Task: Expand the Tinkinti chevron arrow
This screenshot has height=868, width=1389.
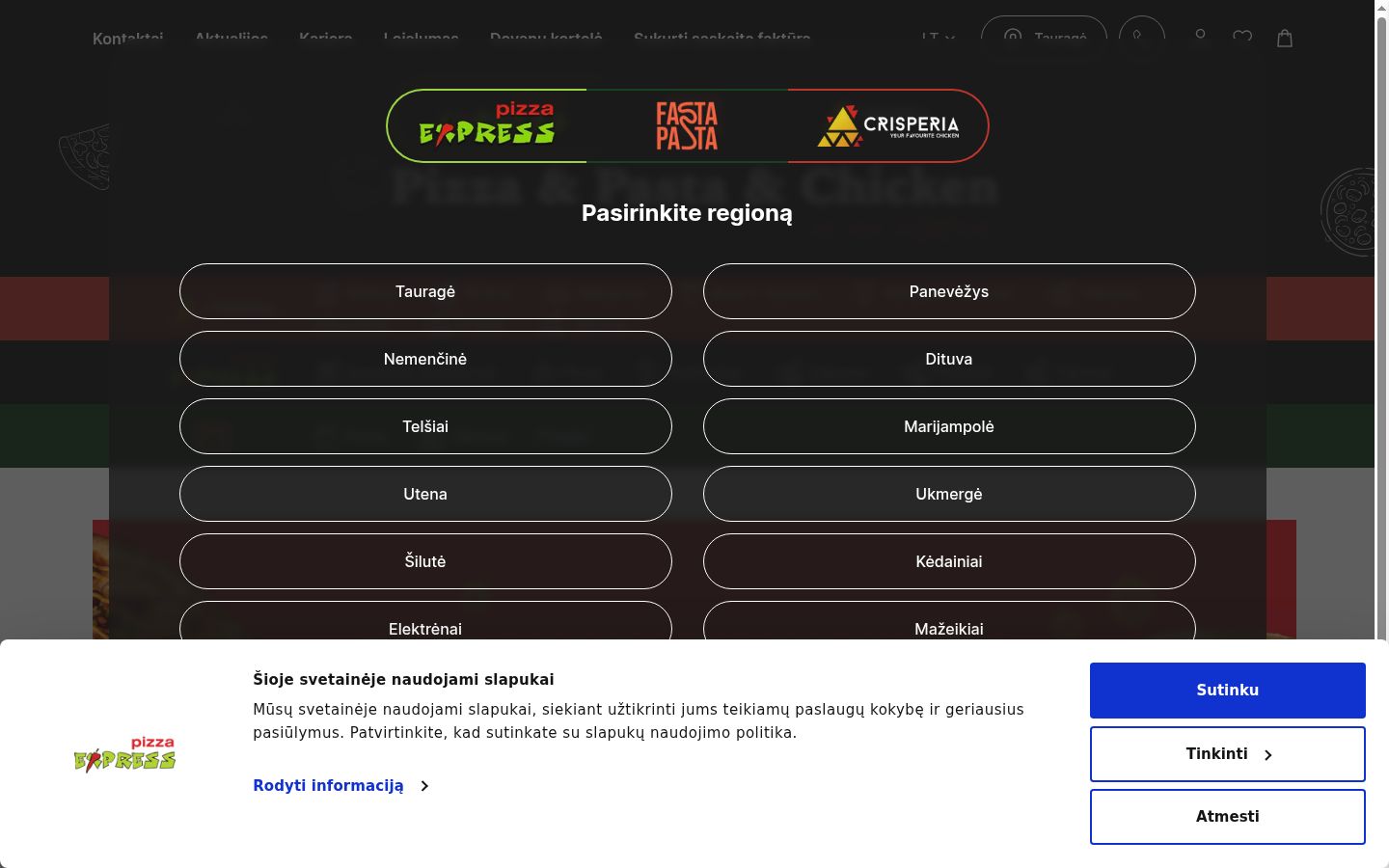Action: coord(1267,754)
